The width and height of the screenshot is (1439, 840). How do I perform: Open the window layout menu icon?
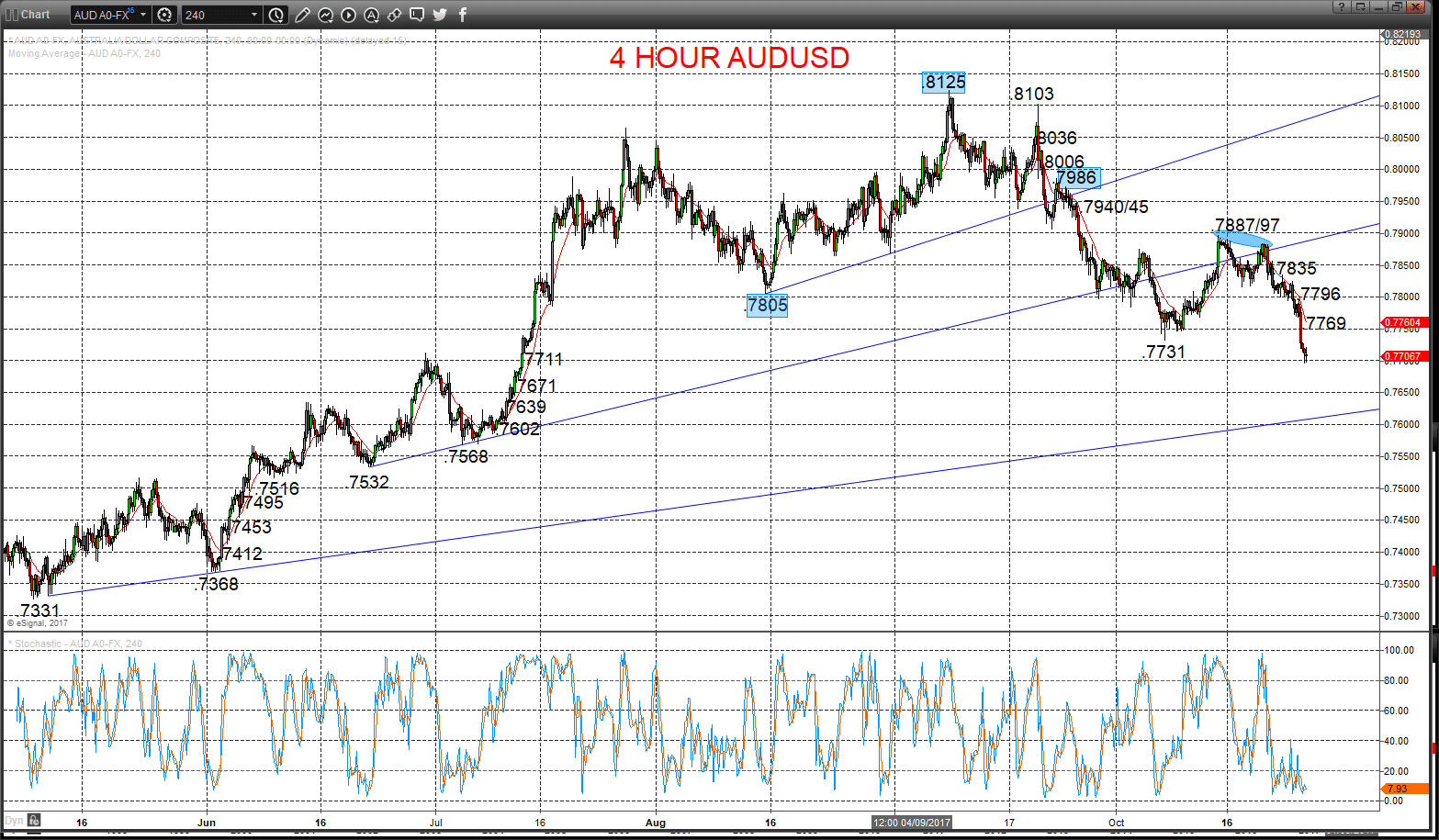pyautogui.click(x=1361, y=7)
